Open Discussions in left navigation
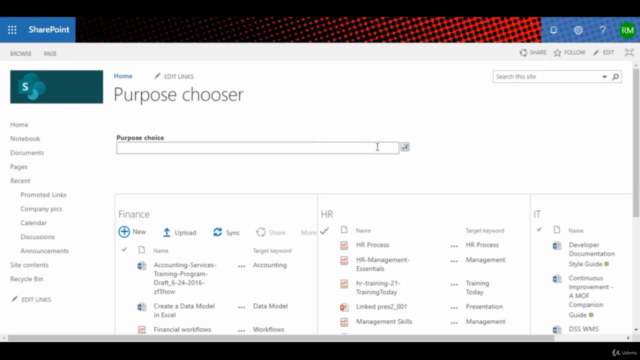 pyautogui.click(x=37, y=237)
